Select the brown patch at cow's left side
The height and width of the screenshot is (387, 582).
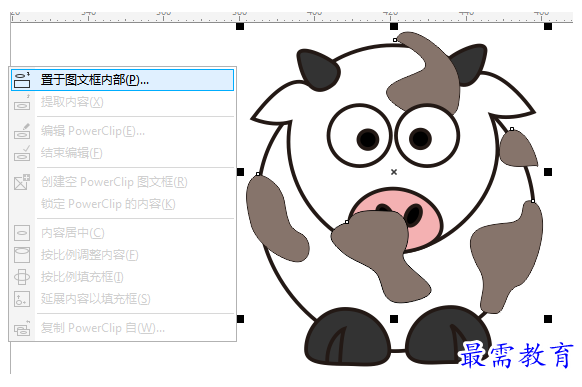[273, 219]
